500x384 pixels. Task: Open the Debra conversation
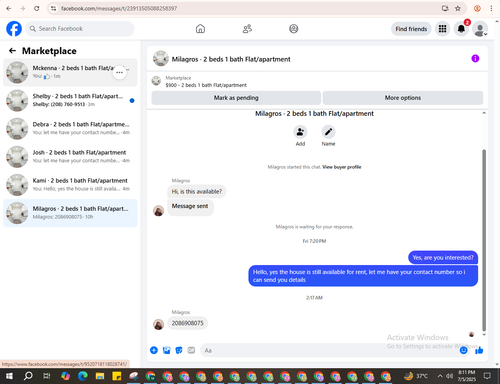click(70, 128)
